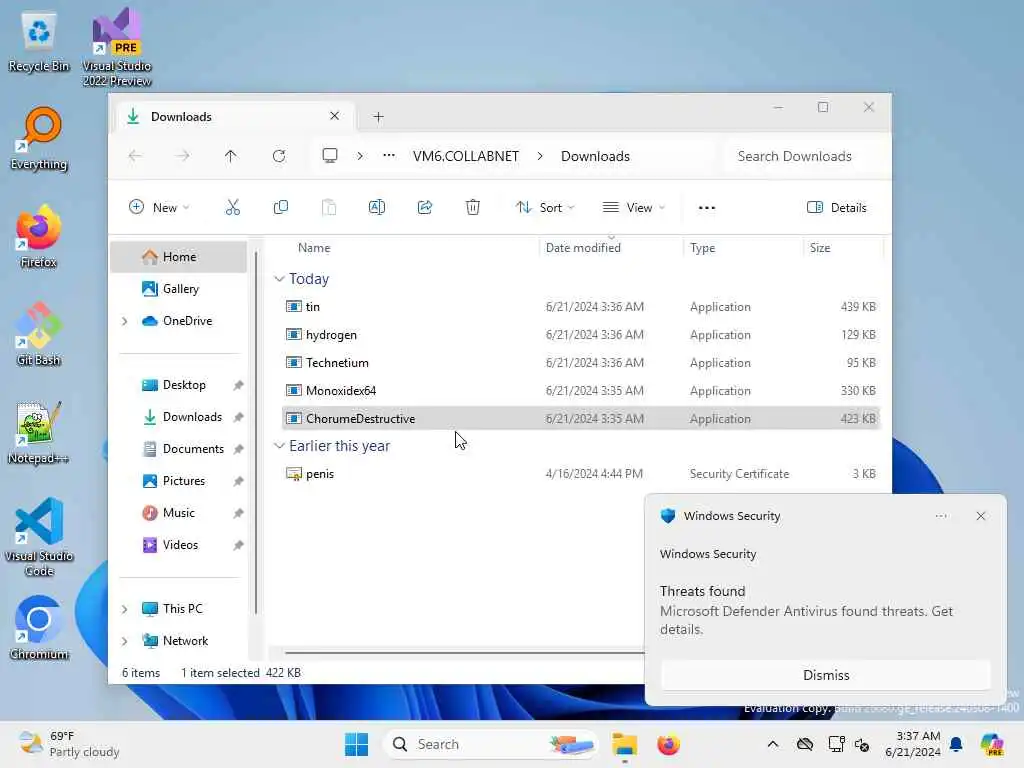
Task: Sort by Size column header
Action: coord(820,248)
